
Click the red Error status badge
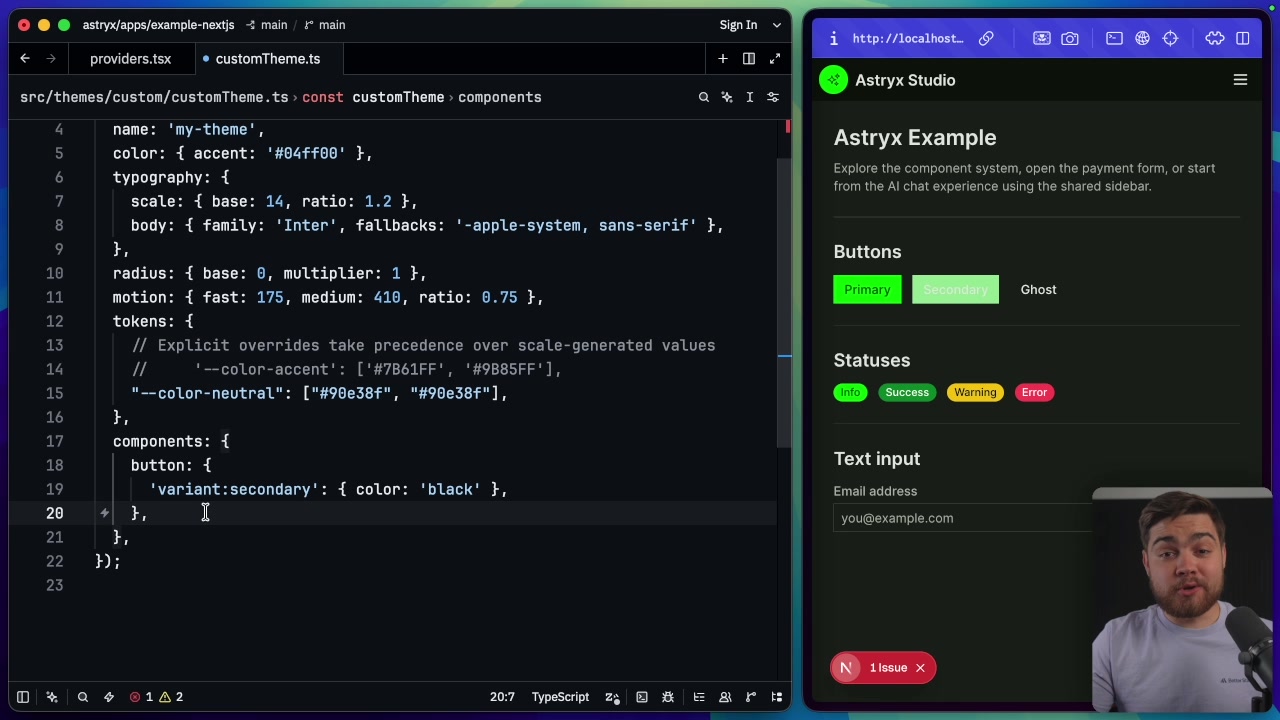pos(1034,392)
